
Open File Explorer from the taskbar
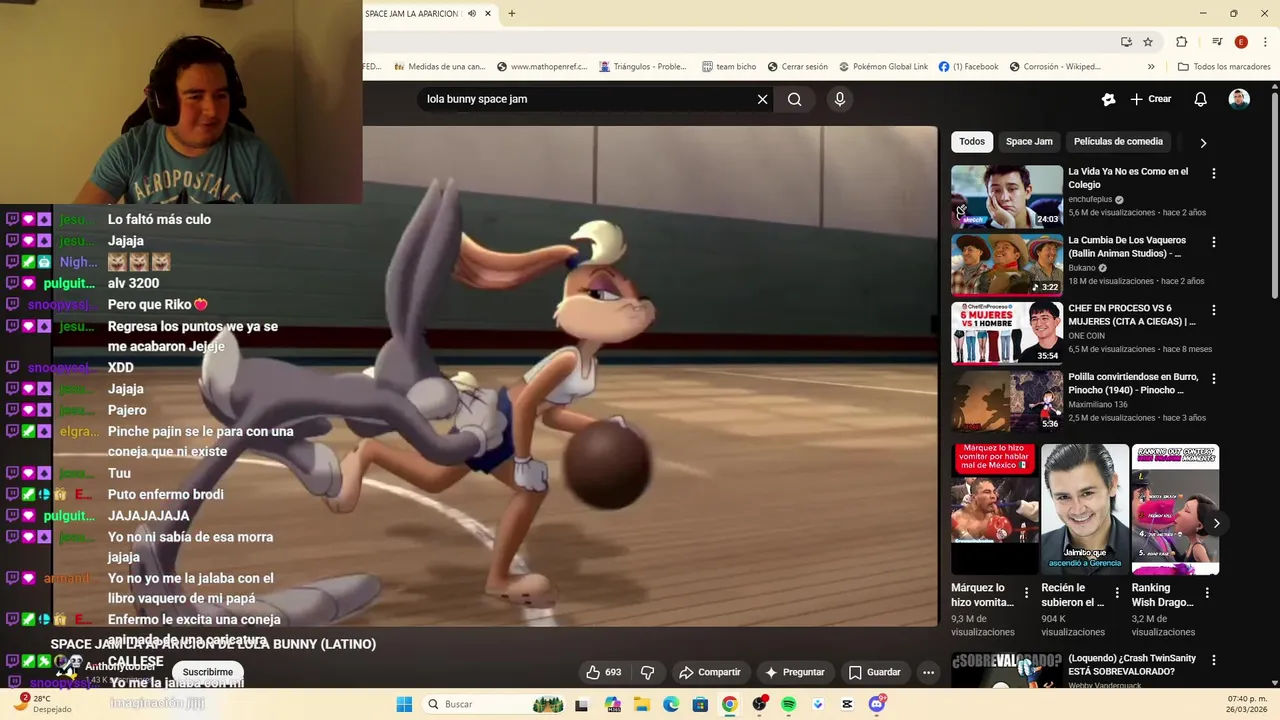click(x=641, y=704)
